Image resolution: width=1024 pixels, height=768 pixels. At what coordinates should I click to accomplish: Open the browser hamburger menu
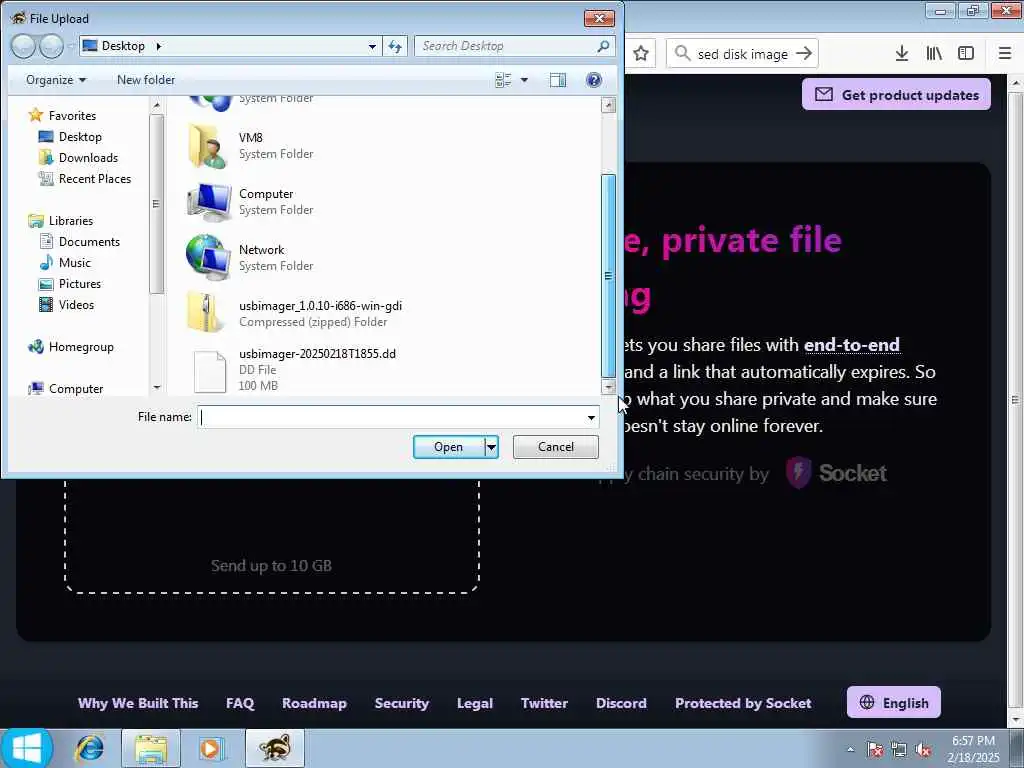(x=1005, y=54)
